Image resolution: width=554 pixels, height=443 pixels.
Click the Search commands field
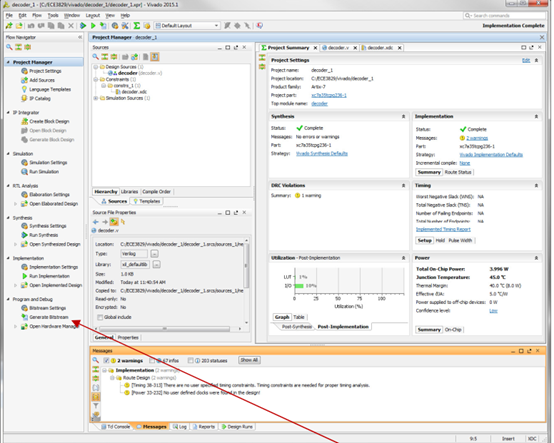coord(505,16)
